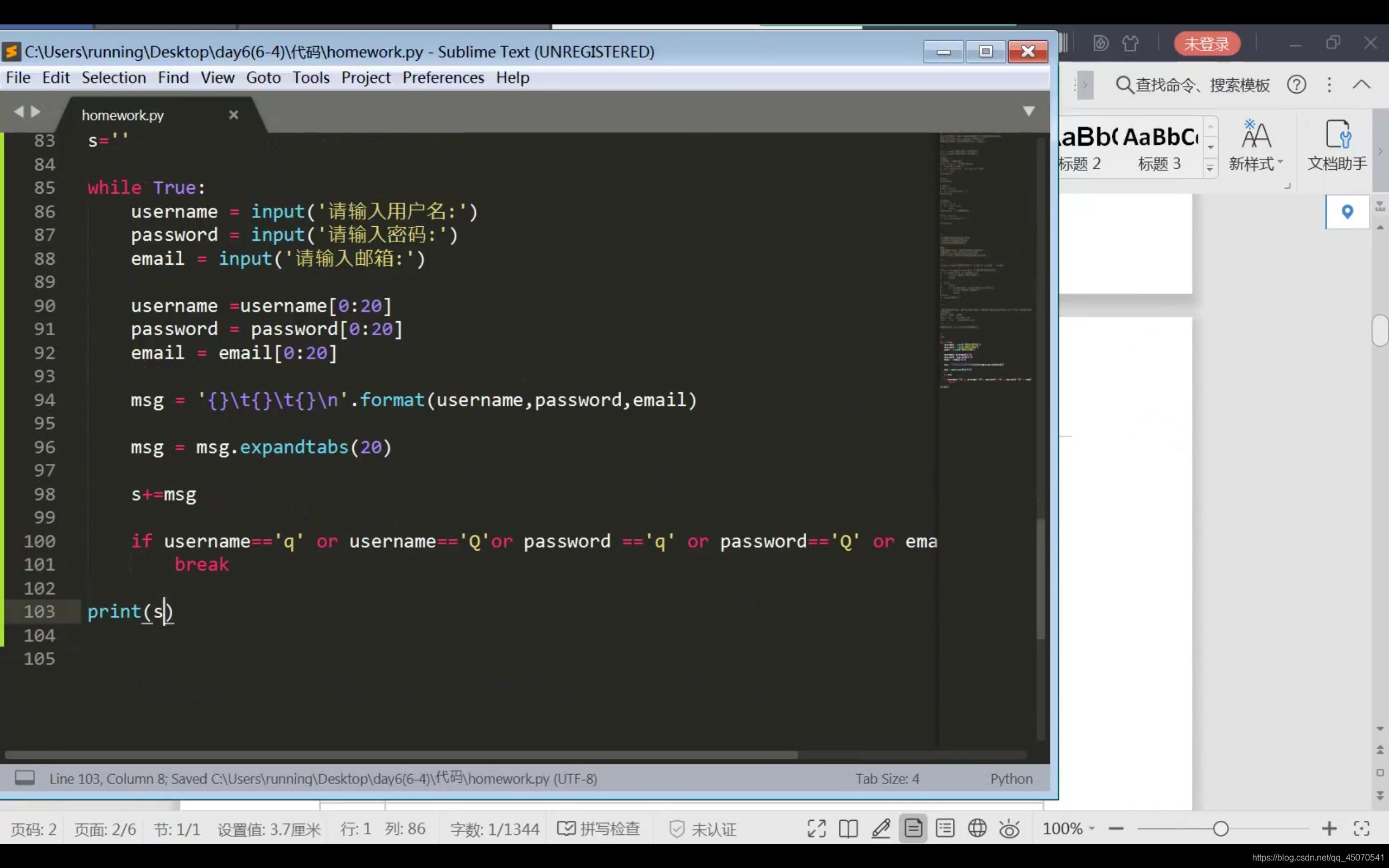Click the WPS help question mark icon
1389x868 pixels.
1296,85
